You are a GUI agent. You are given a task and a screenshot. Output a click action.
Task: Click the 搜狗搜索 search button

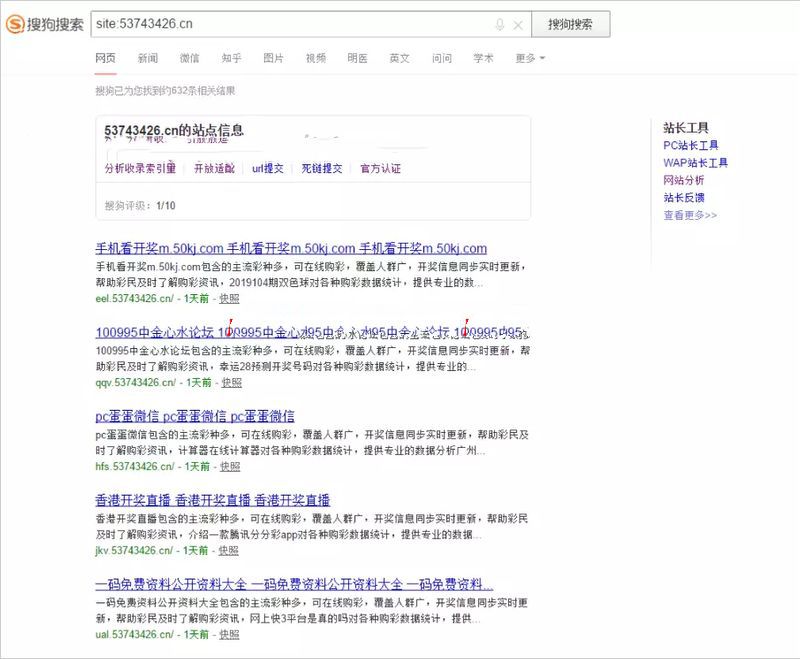point(570,24)
